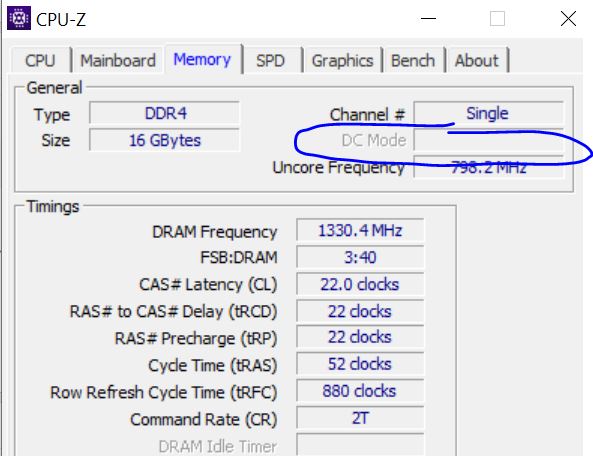Click the FSB:DRAM ratio field 3:40
This screenshot has width=593, height=456.
[360, 257]
